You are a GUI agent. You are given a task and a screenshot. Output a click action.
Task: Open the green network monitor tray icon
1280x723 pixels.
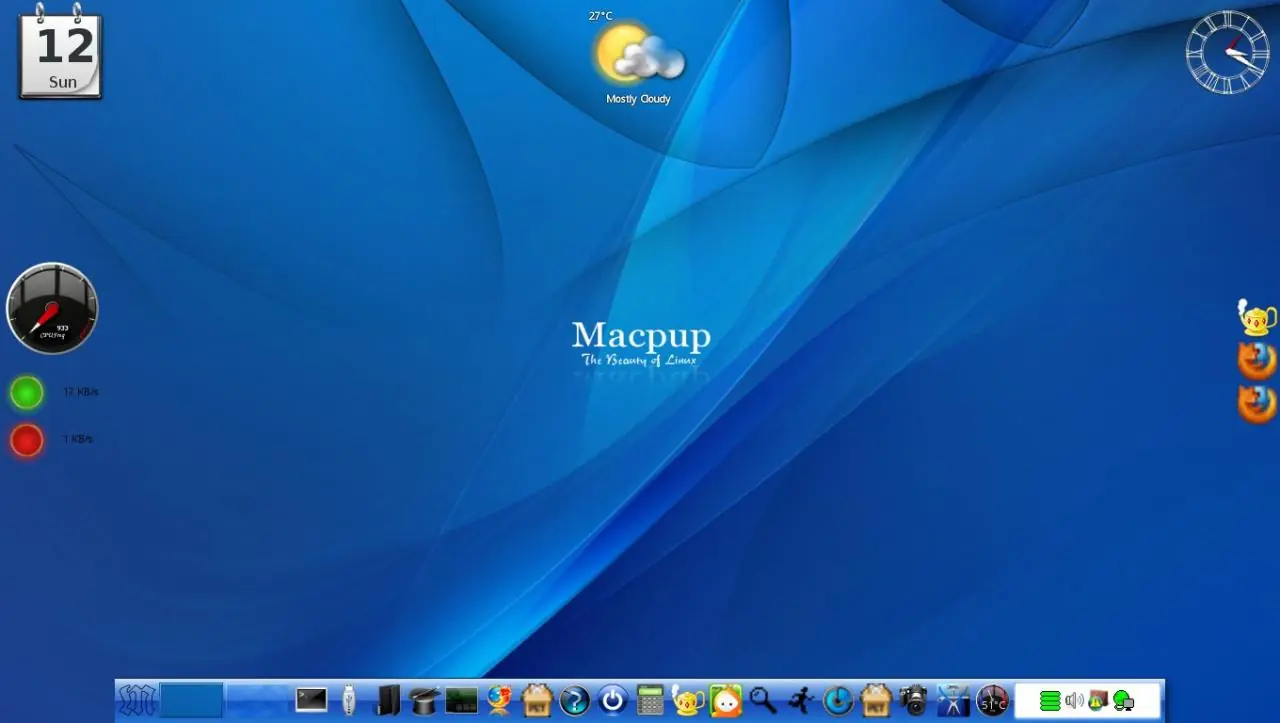(x=1124, y=701)
